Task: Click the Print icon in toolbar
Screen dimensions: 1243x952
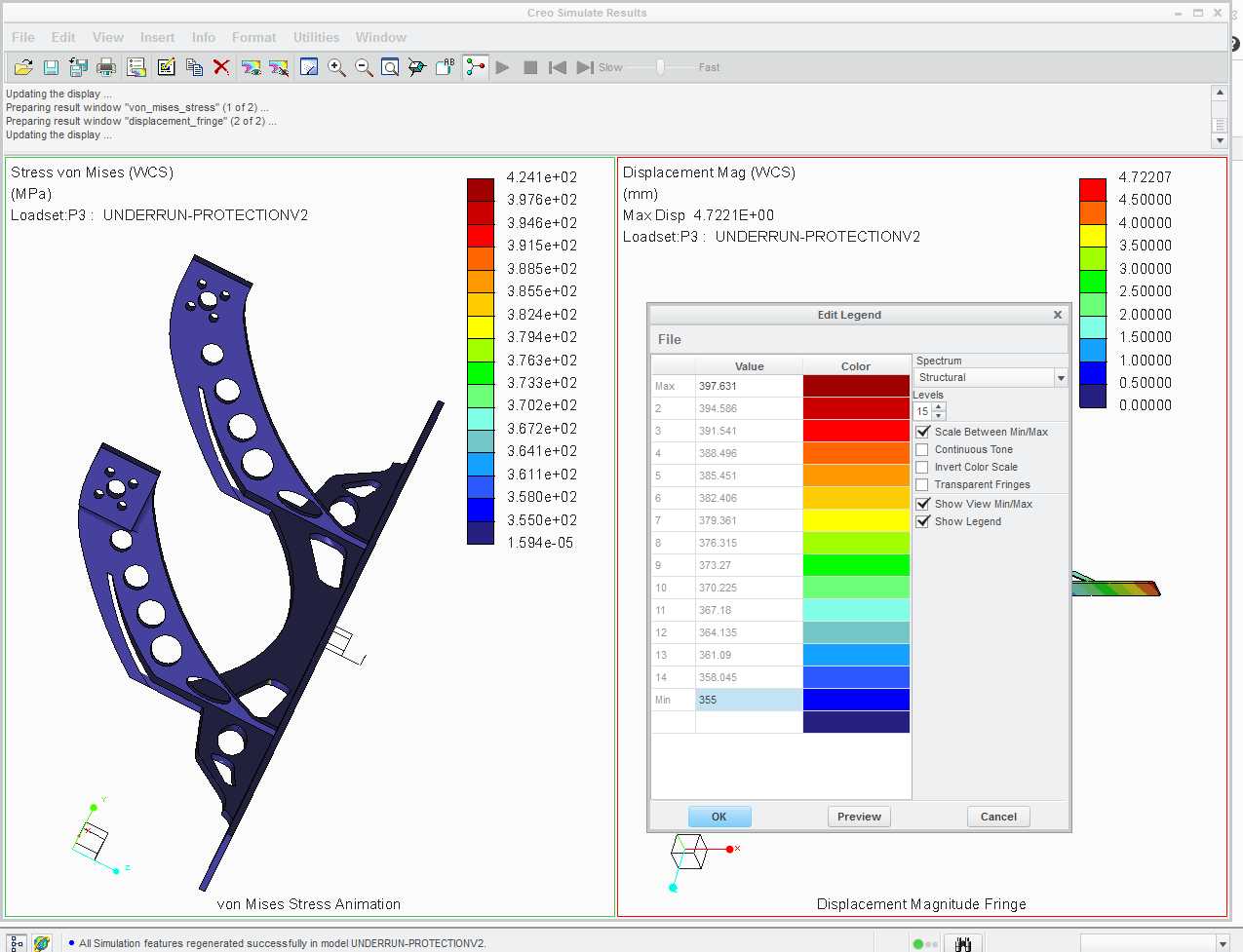Action: [x=107, y=67]
